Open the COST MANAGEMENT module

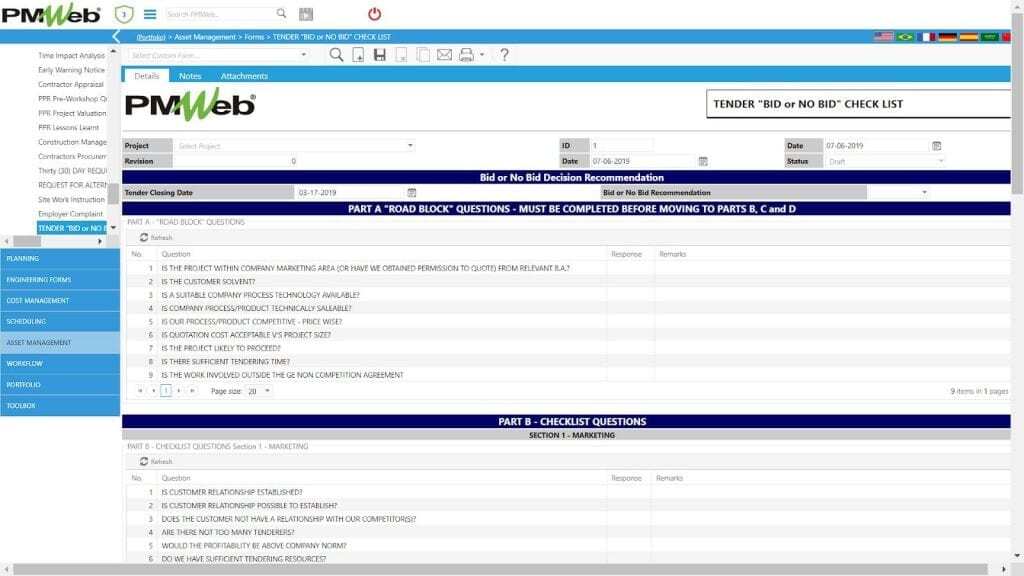tap(60, 300)
